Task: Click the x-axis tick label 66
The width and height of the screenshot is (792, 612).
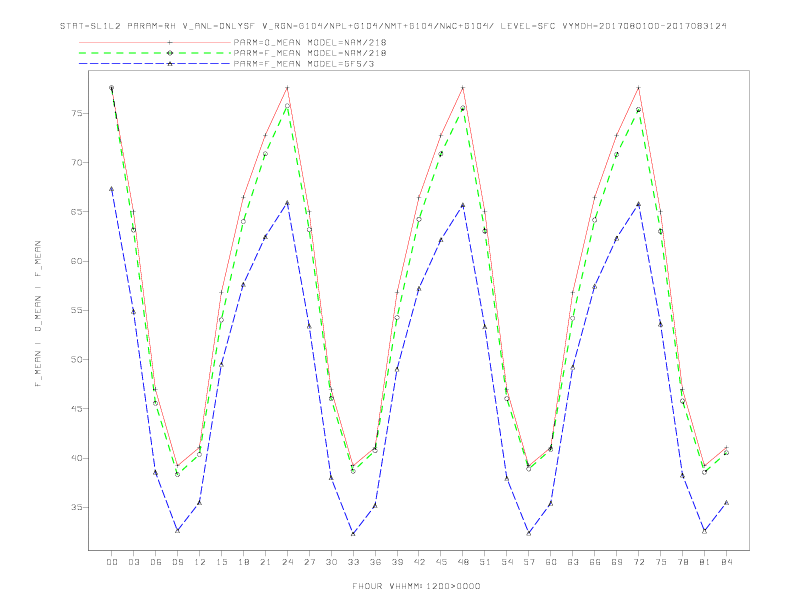Action: (595, 562)
